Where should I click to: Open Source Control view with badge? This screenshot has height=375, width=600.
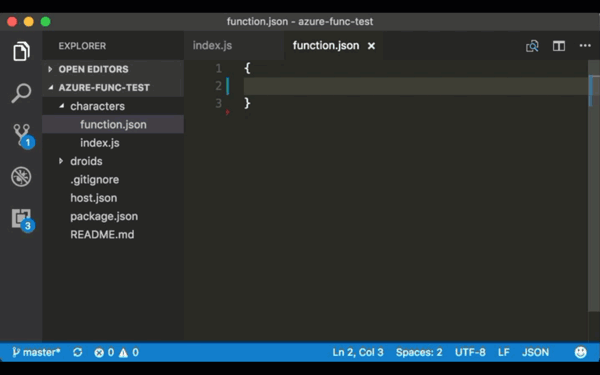tap(23, 136)
